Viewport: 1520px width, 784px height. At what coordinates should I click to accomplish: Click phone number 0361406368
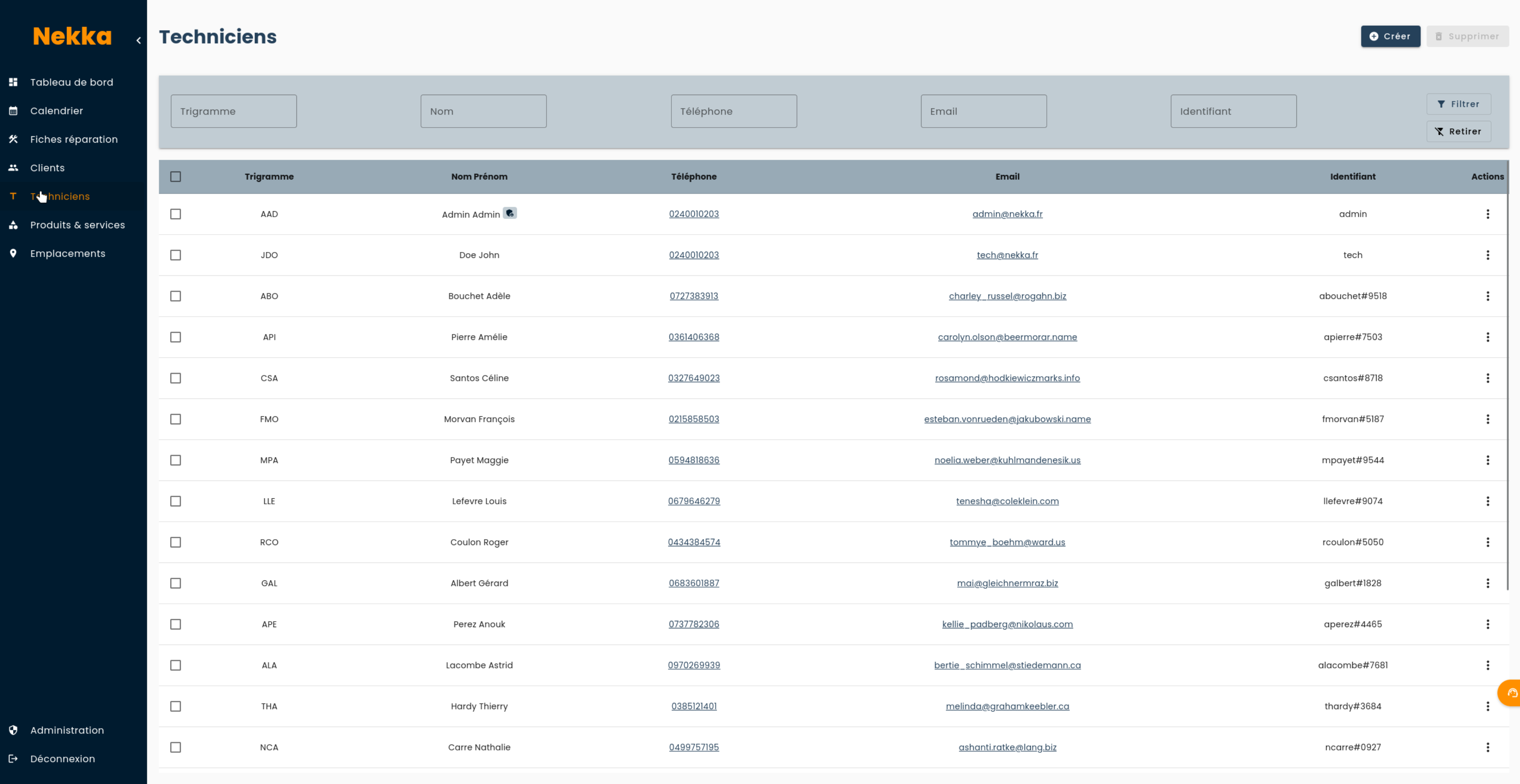click(693, 337)
